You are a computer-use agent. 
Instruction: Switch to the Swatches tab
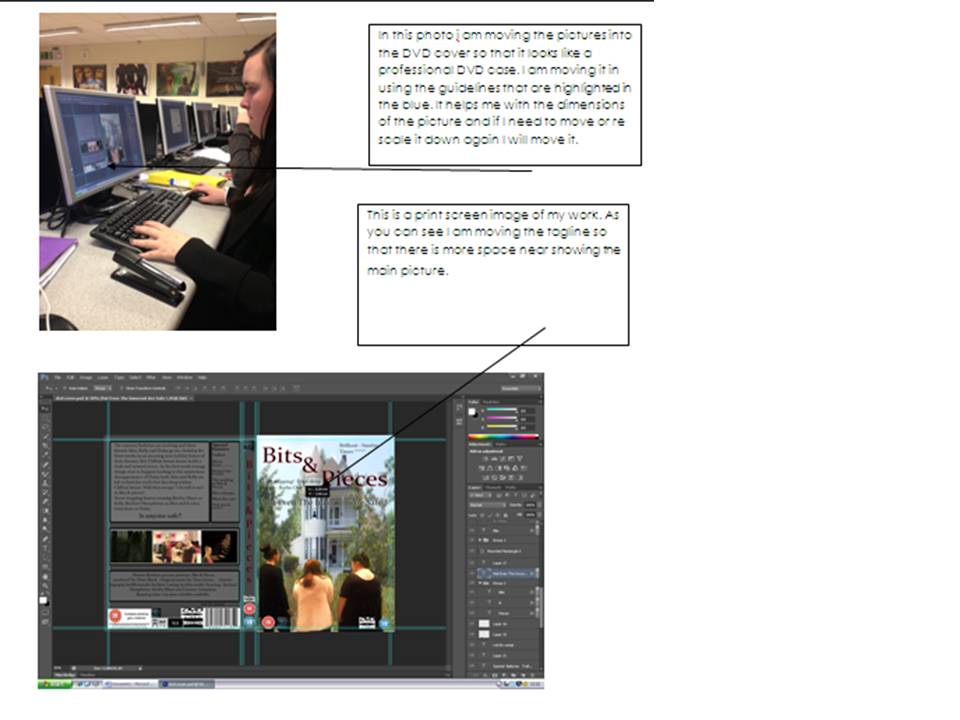tap(490, 402)
